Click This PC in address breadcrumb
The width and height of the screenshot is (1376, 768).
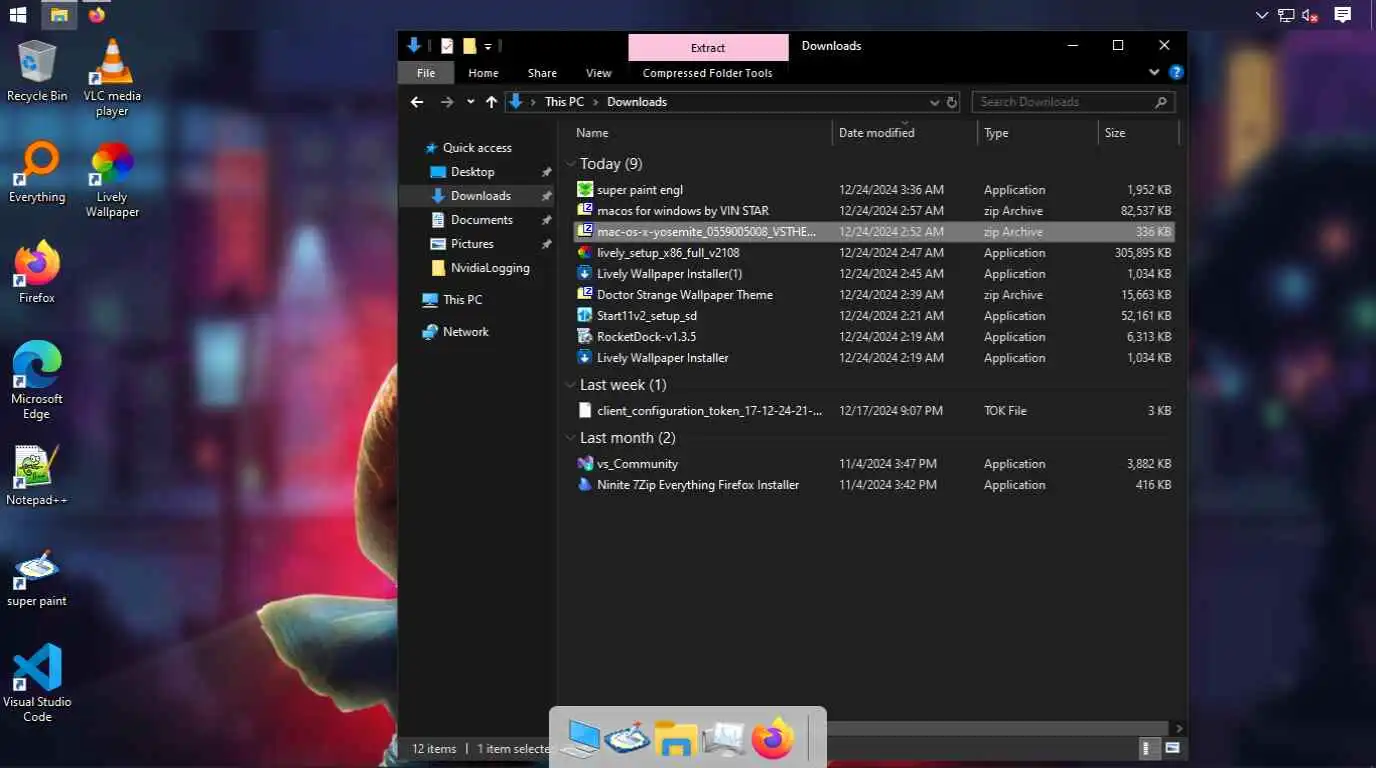(564, 102)
